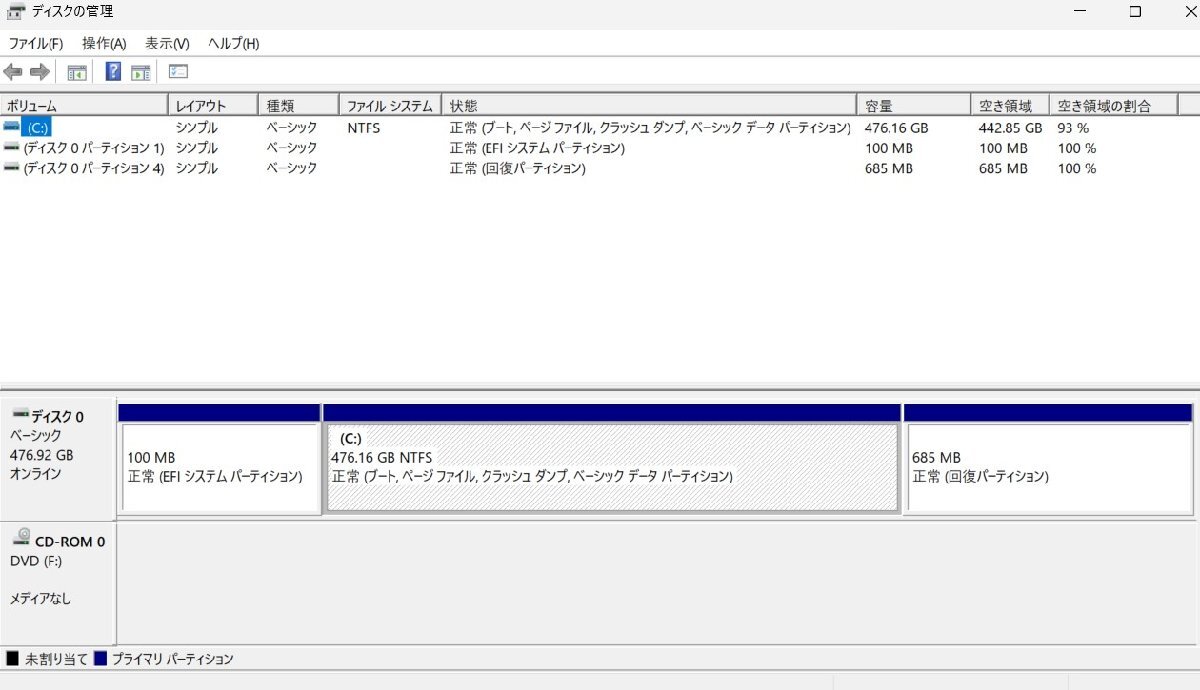Click 正常 (回復パーティション) status in list
This screenshot has height=690, width=1200.
pyautogui.click(x=517, y=168)
